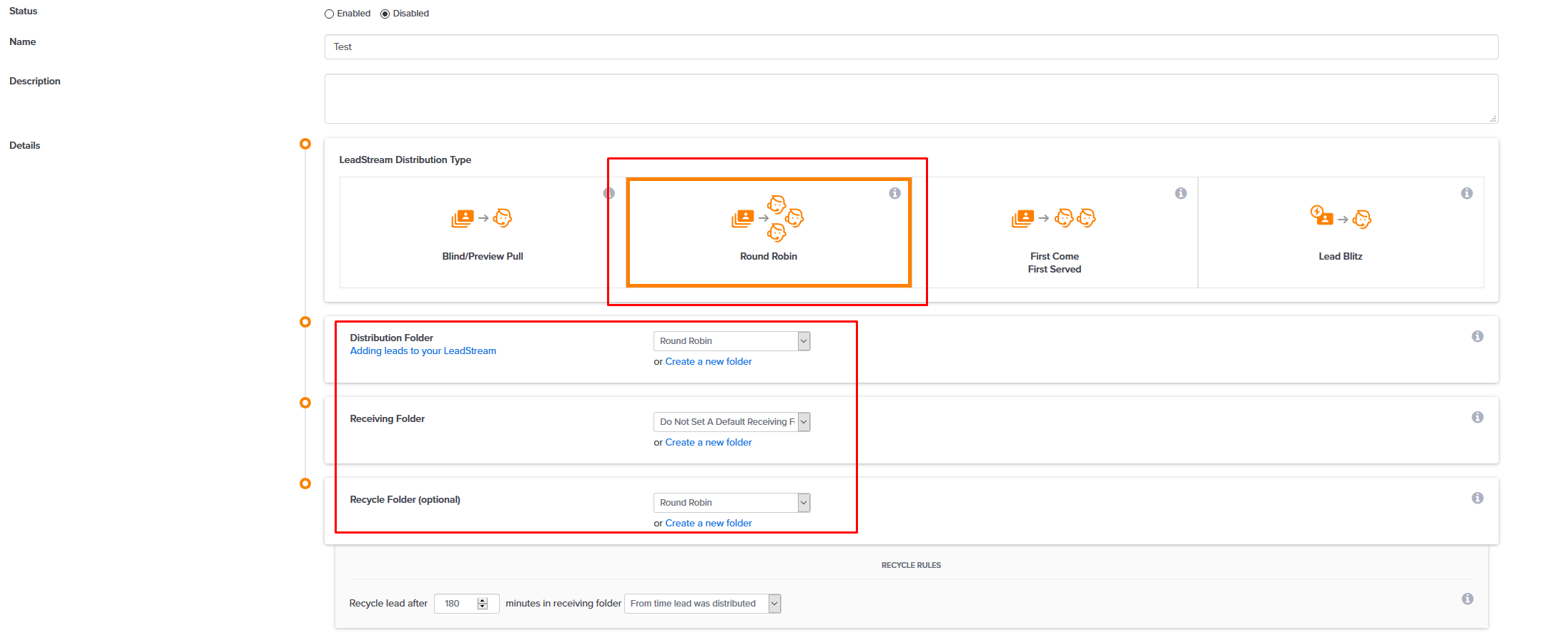
Task: Open the Recycle Folder dropdown
Action: pos(731,503)
